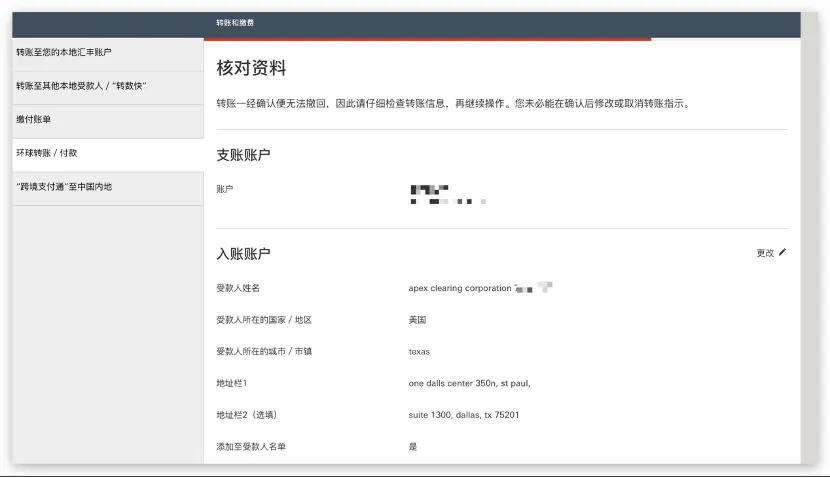Click the suite 1300, dallas, tx 75201 value

click(x=464, y=415)
